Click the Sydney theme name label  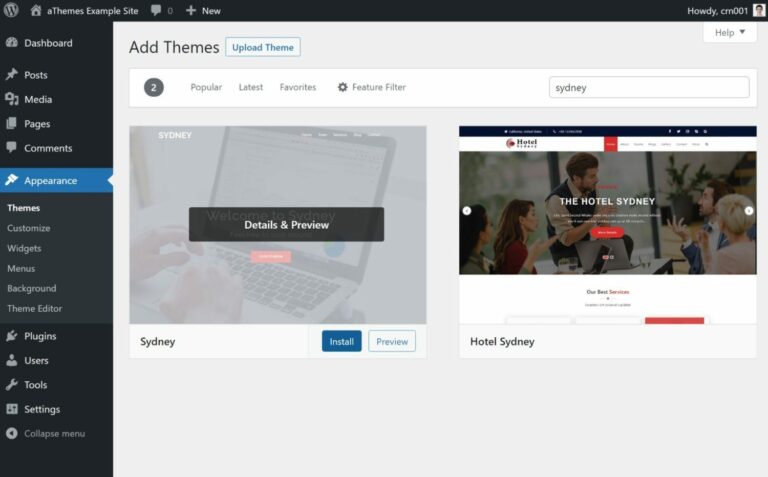(x=157, y=341)
